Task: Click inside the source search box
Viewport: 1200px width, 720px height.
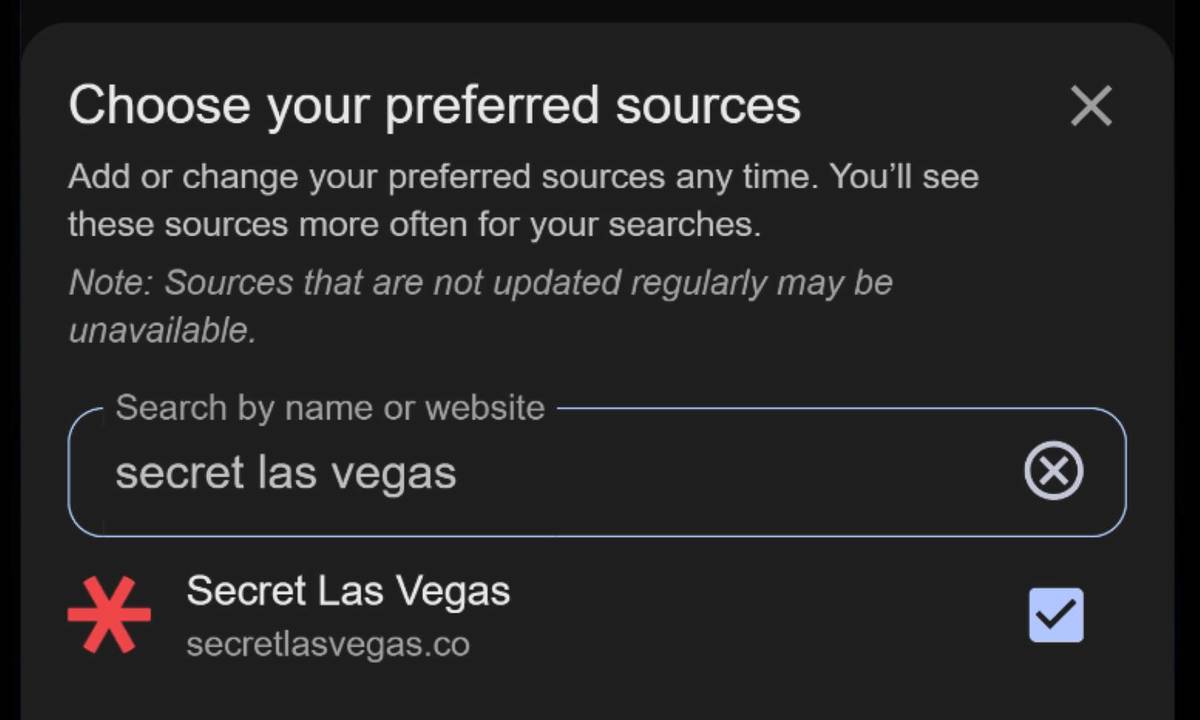Action: tap(700, 472)
